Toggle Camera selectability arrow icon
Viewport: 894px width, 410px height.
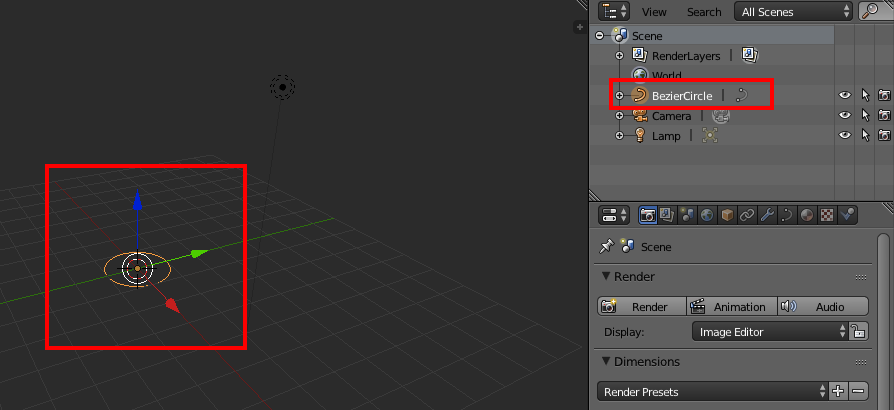(x=865, y=115)
